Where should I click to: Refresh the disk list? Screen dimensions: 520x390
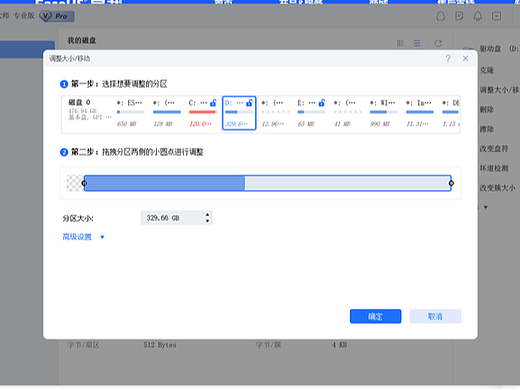click(438, 43)
